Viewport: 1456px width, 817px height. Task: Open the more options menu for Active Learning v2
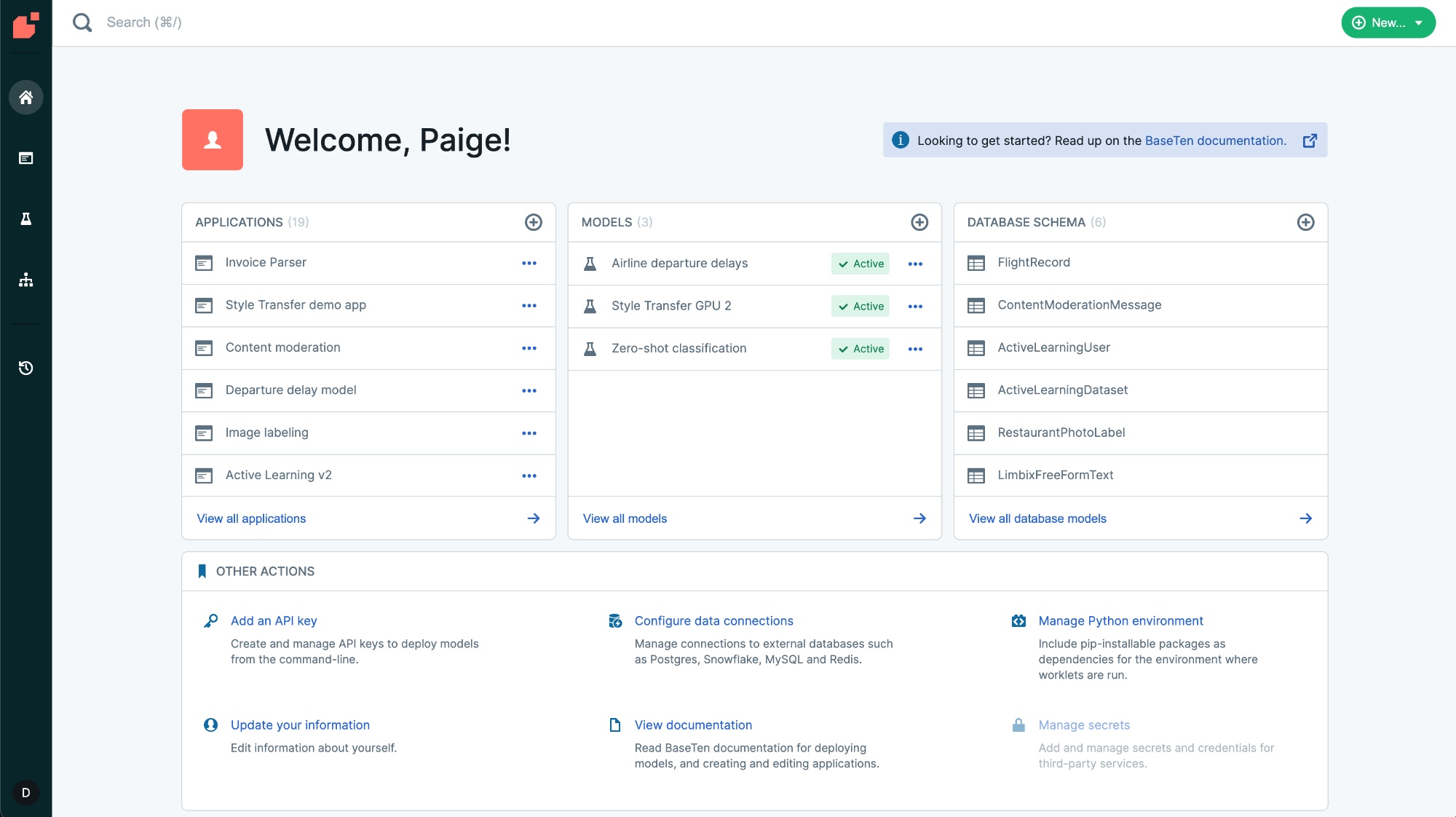529,475
